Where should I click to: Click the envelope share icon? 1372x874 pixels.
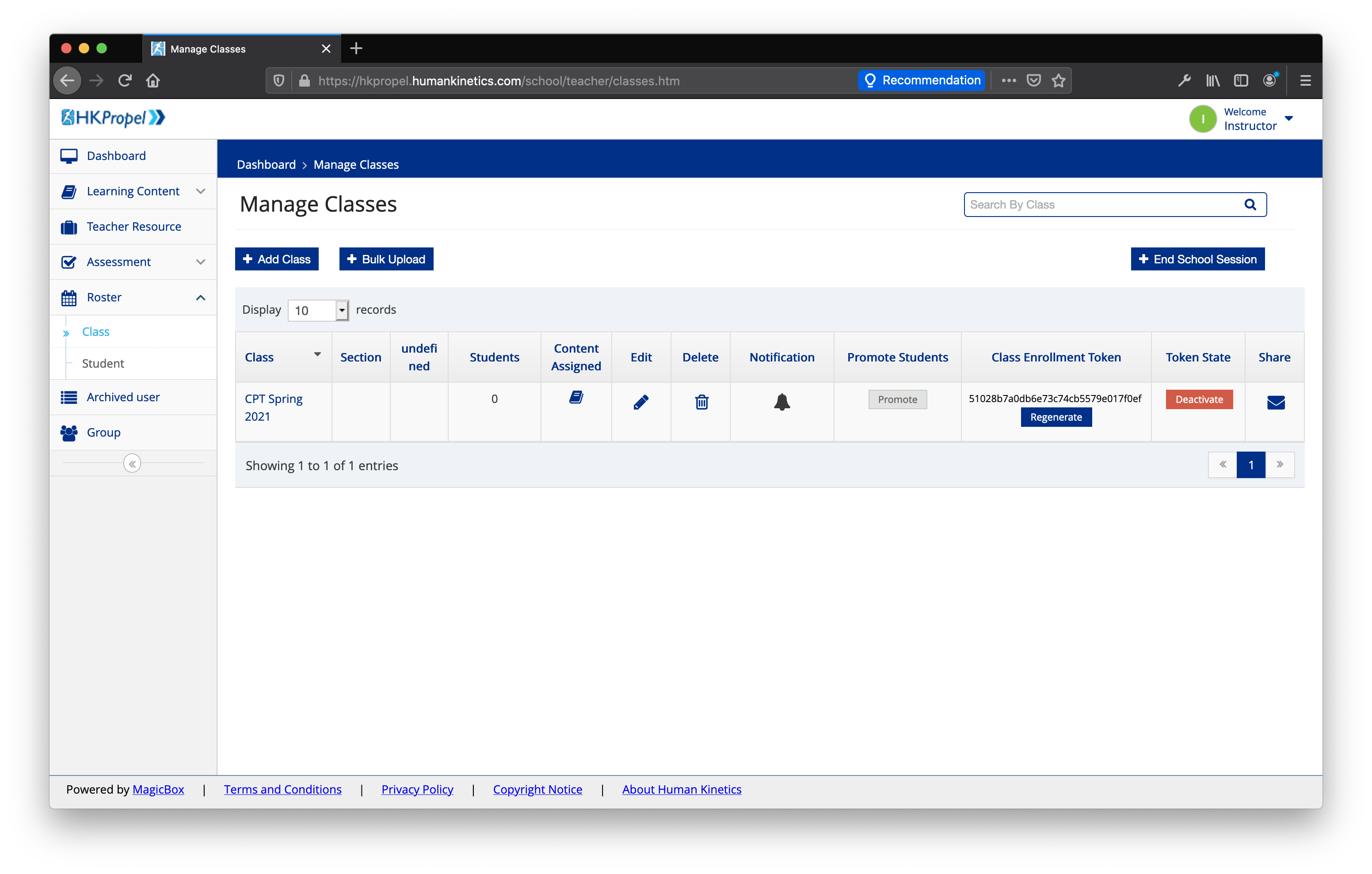tap(1275, 402)
